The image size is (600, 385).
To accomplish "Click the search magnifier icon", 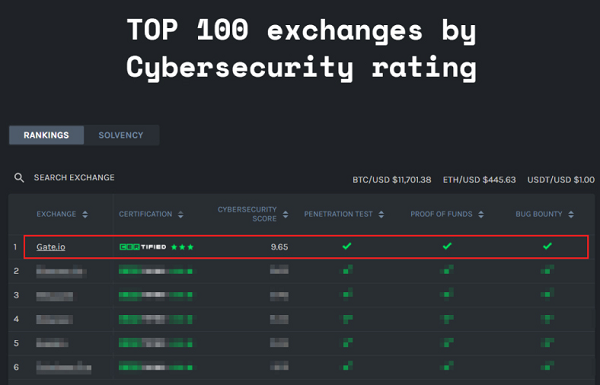I will (19, 178).
